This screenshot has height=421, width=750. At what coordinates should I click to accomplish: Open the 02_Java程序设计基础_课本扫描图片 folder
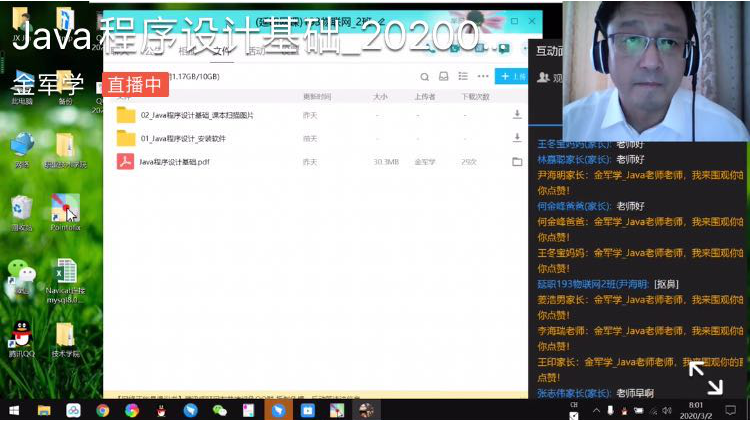tap(196, 115)
